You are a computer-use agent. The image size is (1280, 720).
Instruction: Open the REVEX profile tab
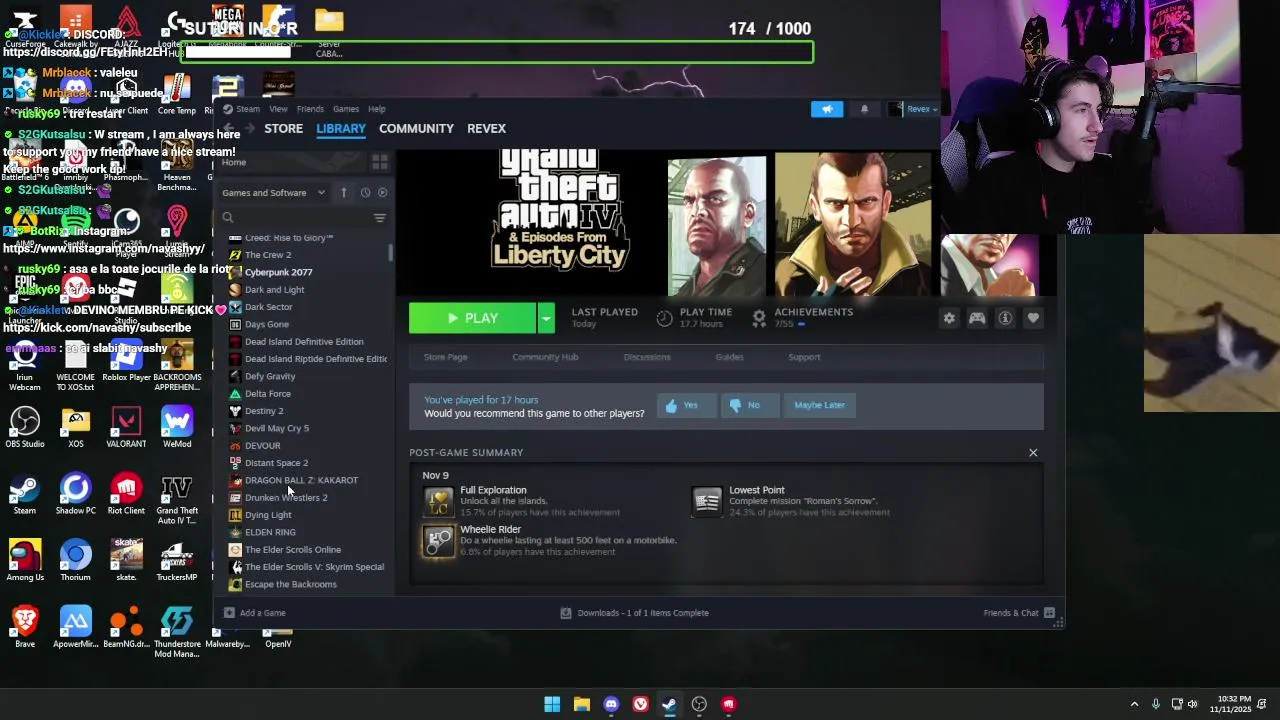pos(487,129)
